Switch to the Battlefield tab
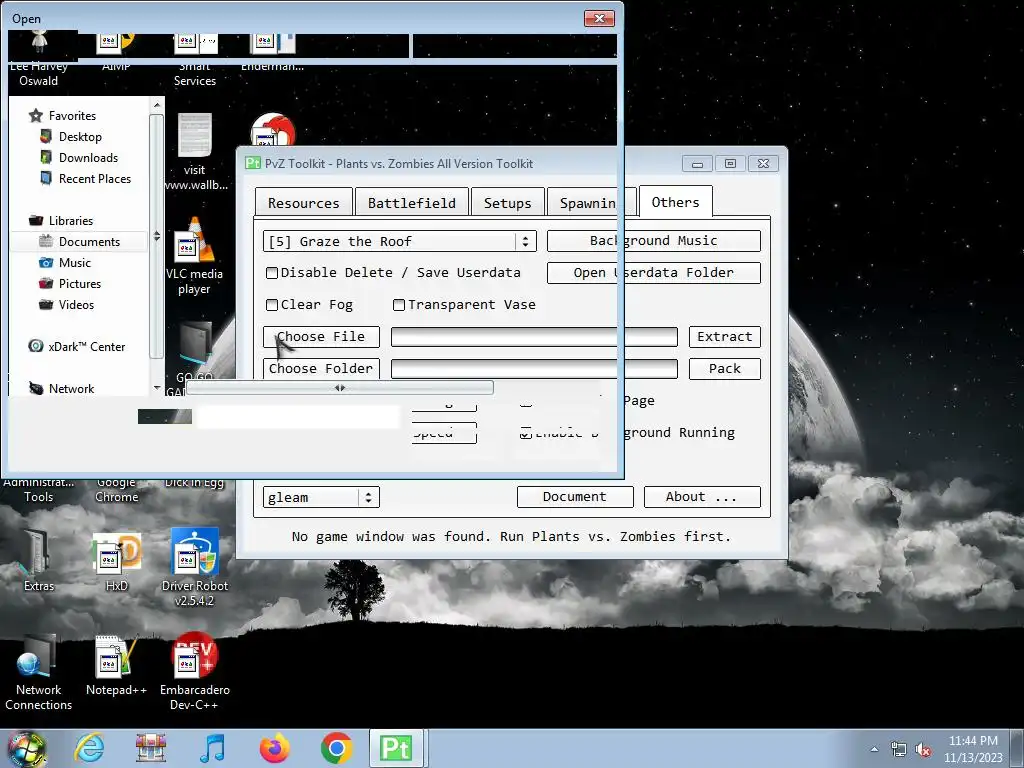Screen dimensions: 1024x768 (x=411, y=202)
